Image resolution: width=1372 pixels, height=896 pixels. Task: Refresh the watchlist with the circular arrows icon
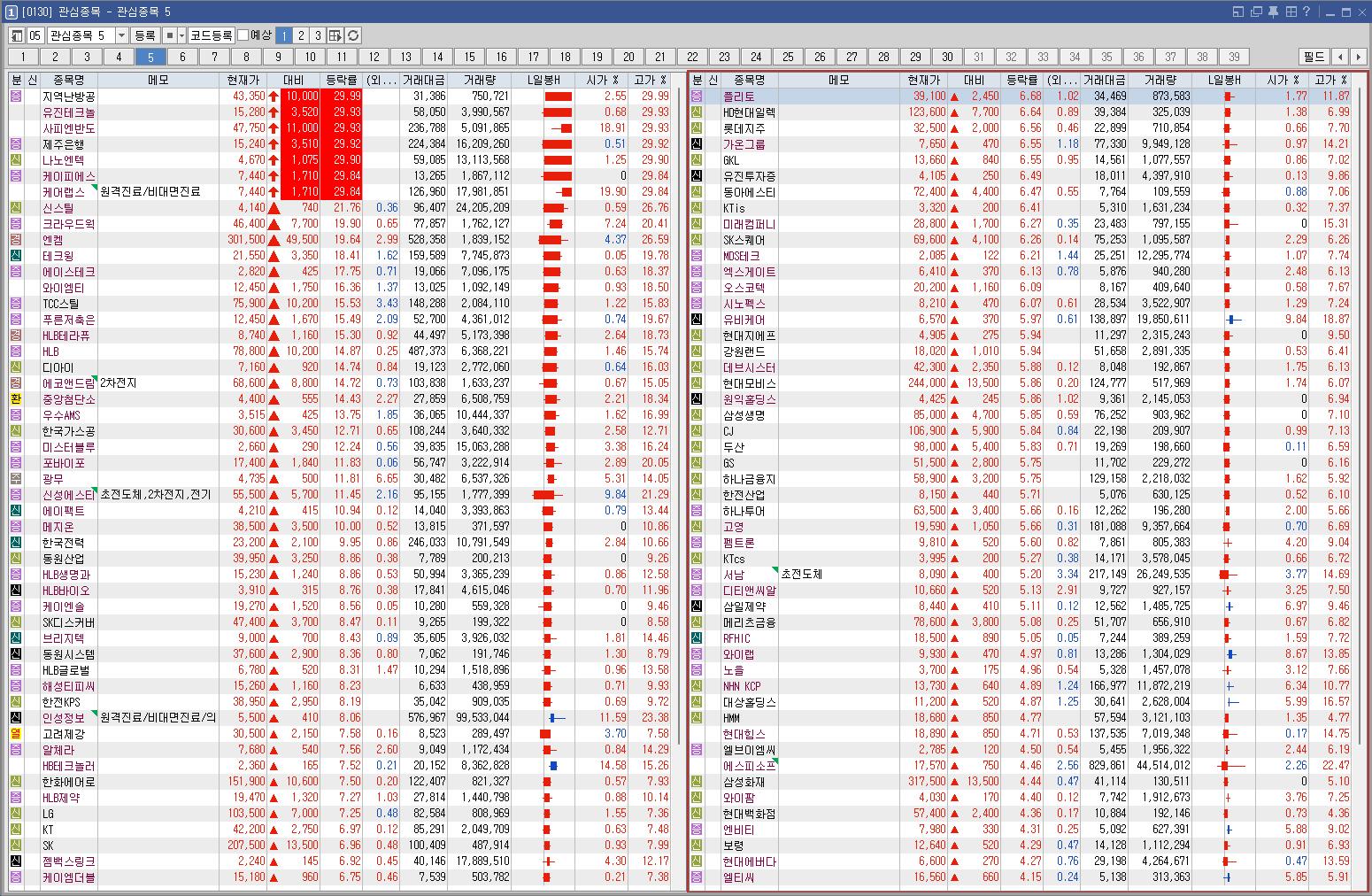click(x=353, y=35)
